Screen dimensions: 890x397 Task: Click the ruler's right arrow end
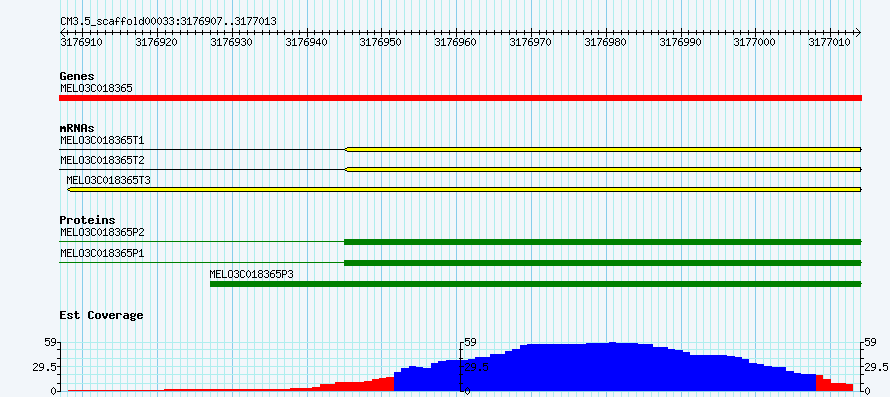coord(858,32)
